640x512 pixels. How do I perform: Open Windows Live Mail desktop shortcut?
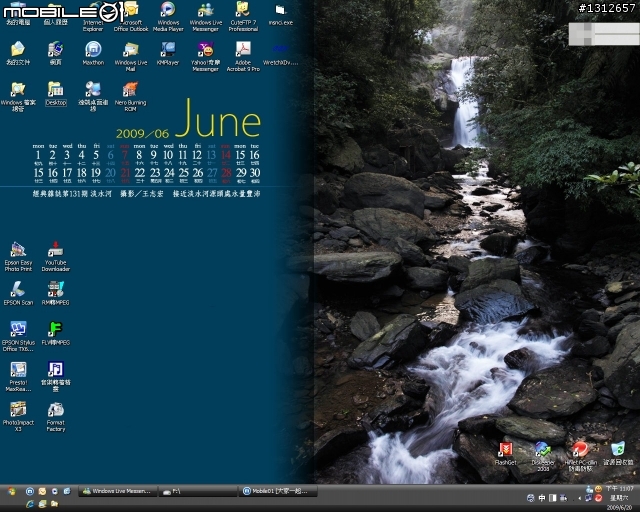(131, 56)
